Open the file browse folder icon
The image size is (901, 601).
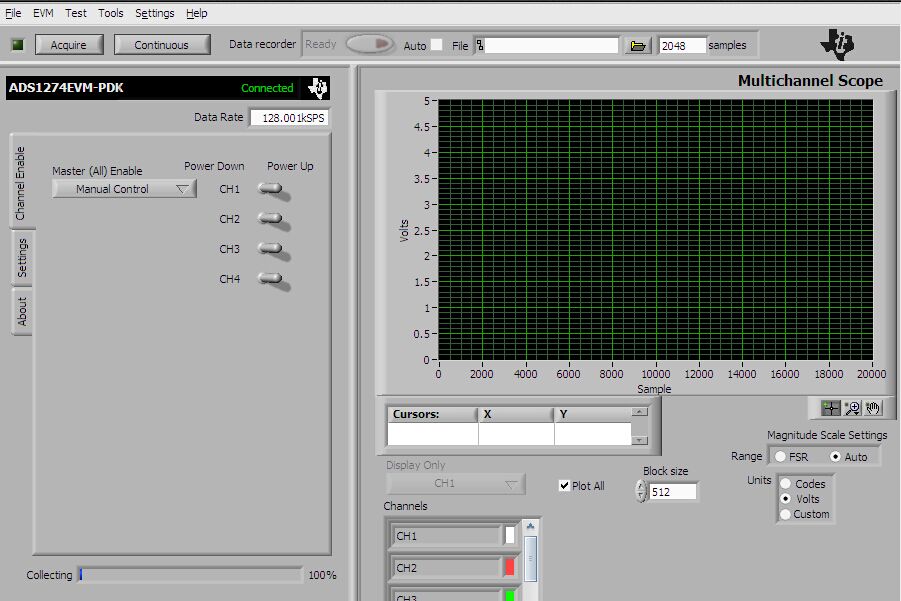click(x=638, y=45)
